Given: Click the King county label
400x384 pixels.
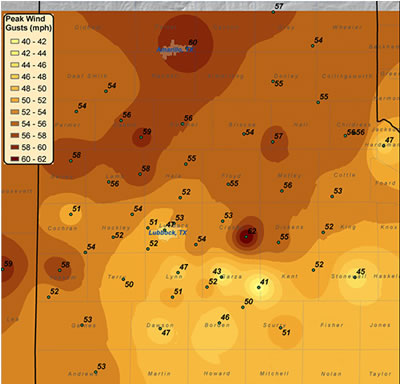Looking at the screenshot, I should coord(348,227).
